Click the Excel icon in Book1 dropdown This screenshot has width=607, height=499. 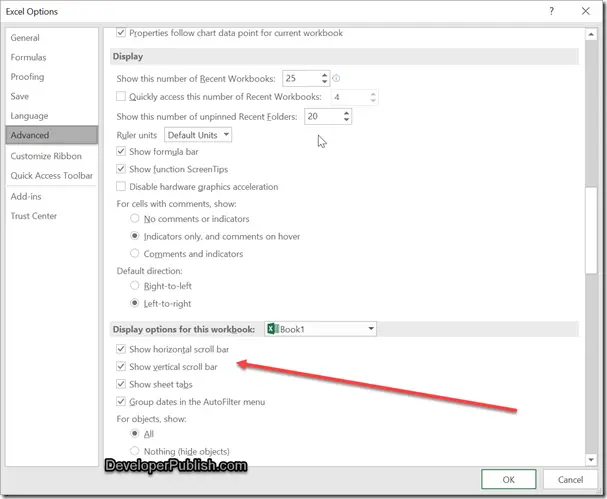[273, 329]
